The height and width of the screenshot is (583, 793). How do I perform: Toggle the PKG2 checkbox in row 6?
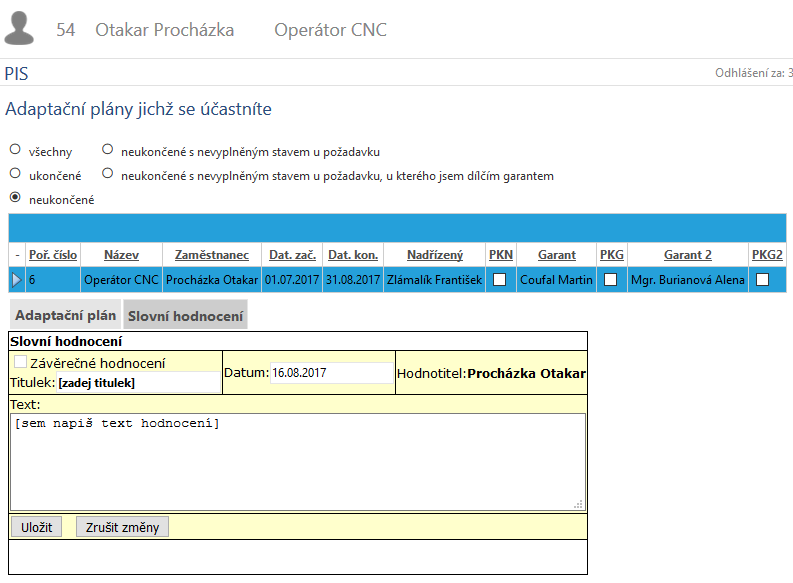point(762,280)
